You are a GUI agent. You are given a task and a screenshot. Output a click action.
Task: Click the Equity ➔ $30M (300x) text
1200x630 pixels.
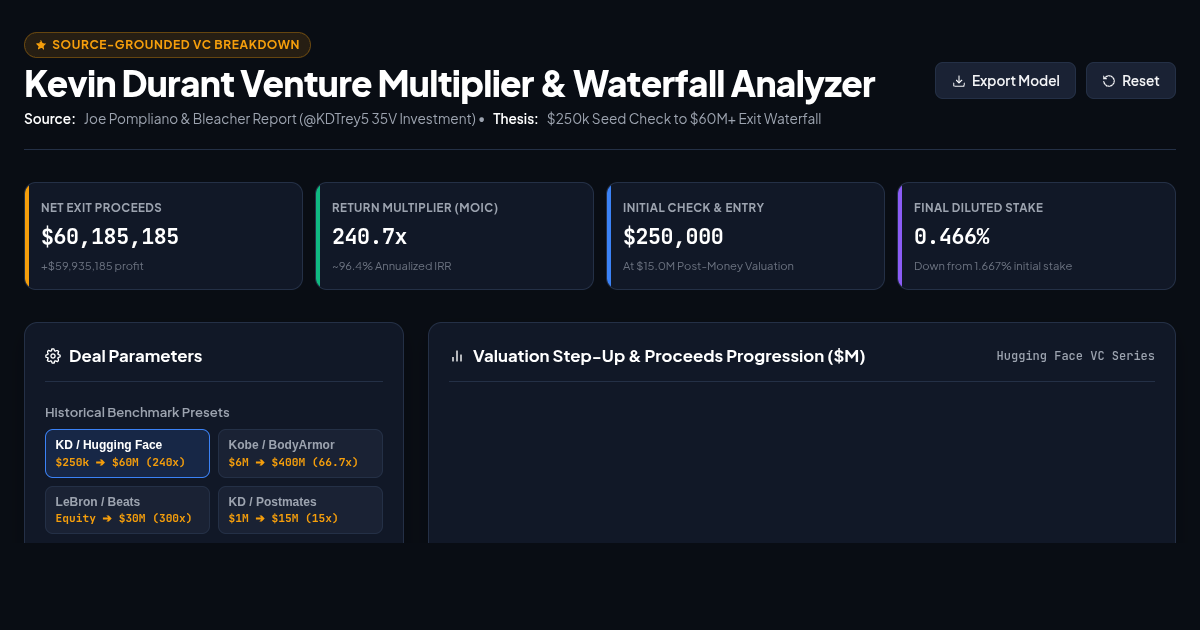pos(125,518)
